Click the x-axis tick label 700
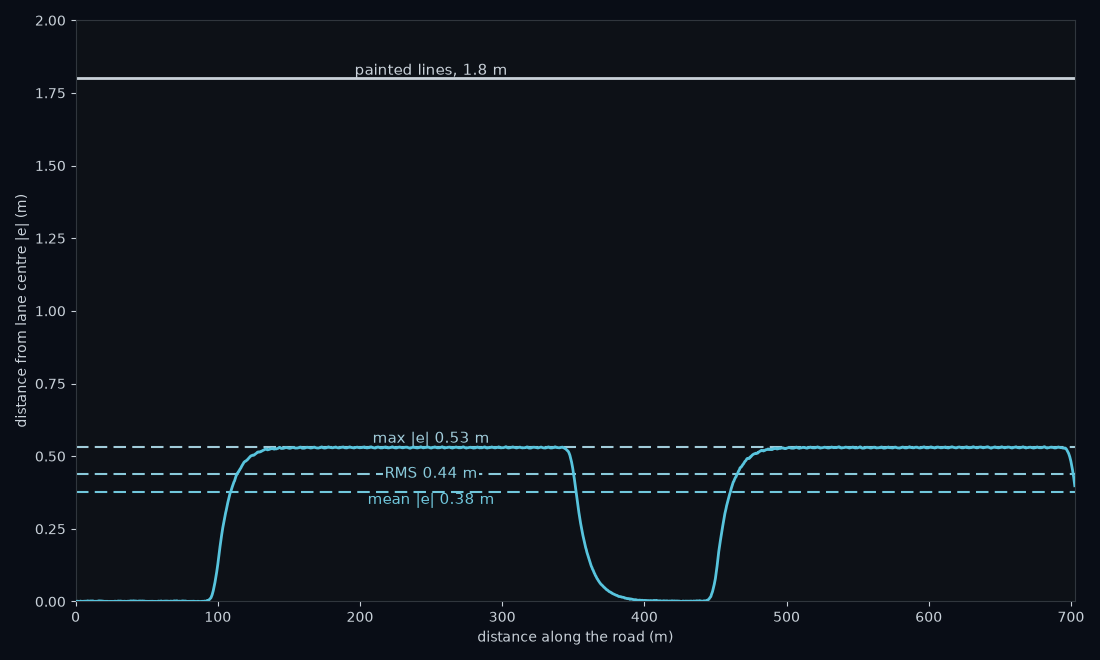Screen dimensions: 1100x660 coord(1071,617)
